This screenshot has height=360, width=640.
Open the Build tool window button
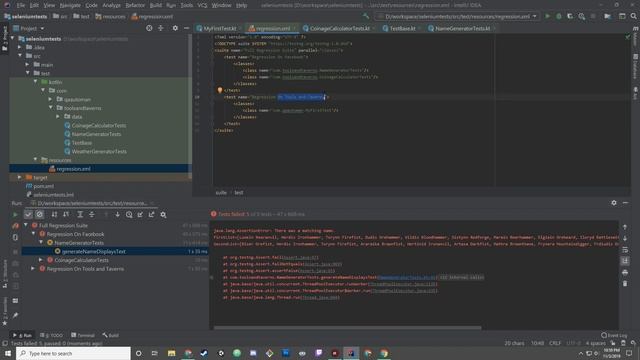(111, 335)
